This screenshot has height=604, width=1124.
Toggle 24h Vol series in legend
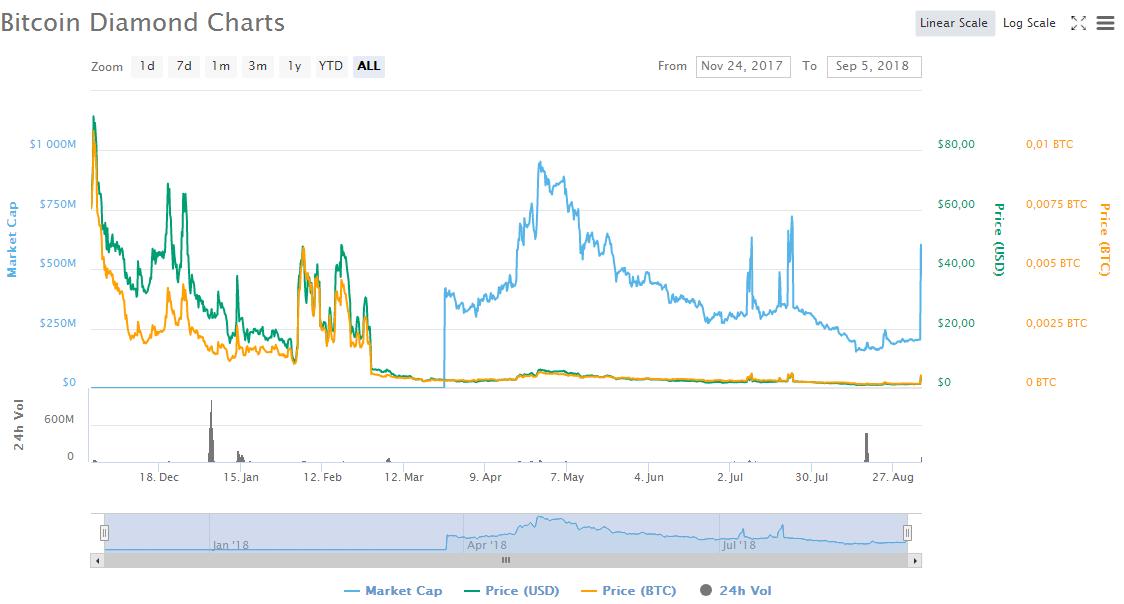(x=736, y=590)
